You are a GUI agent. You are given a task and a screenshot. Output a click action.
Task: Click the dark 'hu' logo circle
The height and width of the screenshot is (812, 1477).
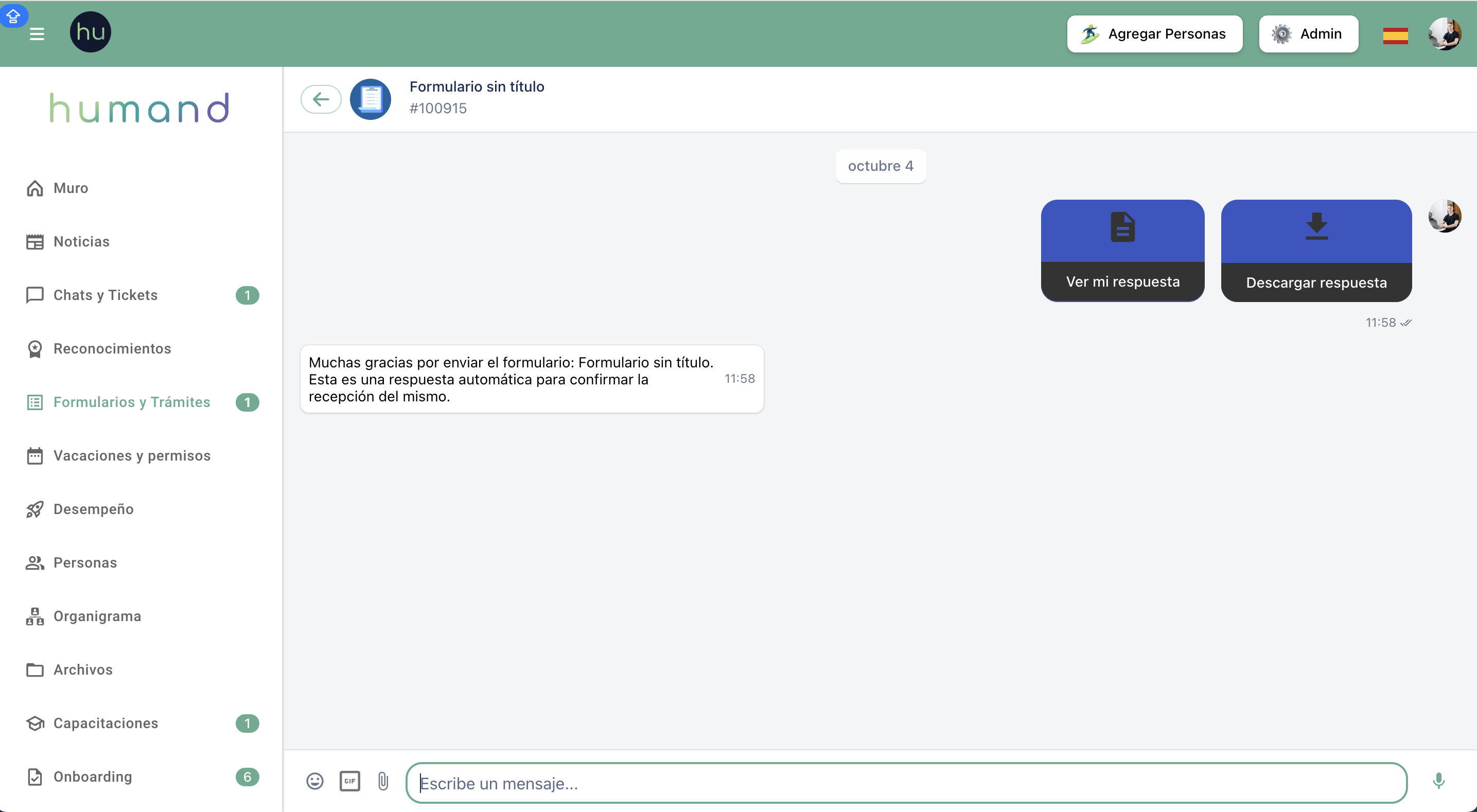tap(91, 32)
